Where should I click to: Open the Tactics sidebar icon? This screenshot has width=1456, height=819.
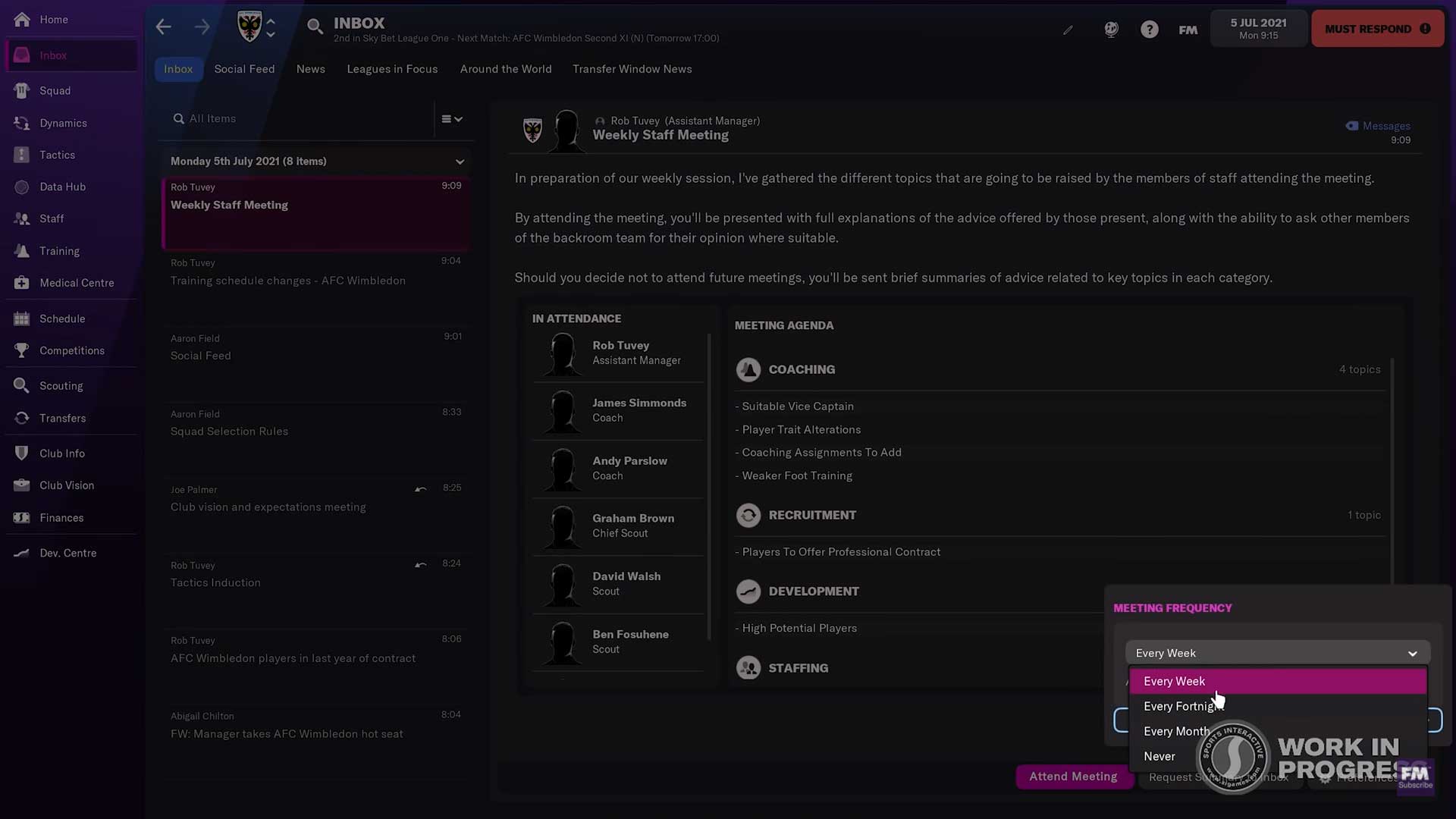pyautogui.click(x=22, y=155)
